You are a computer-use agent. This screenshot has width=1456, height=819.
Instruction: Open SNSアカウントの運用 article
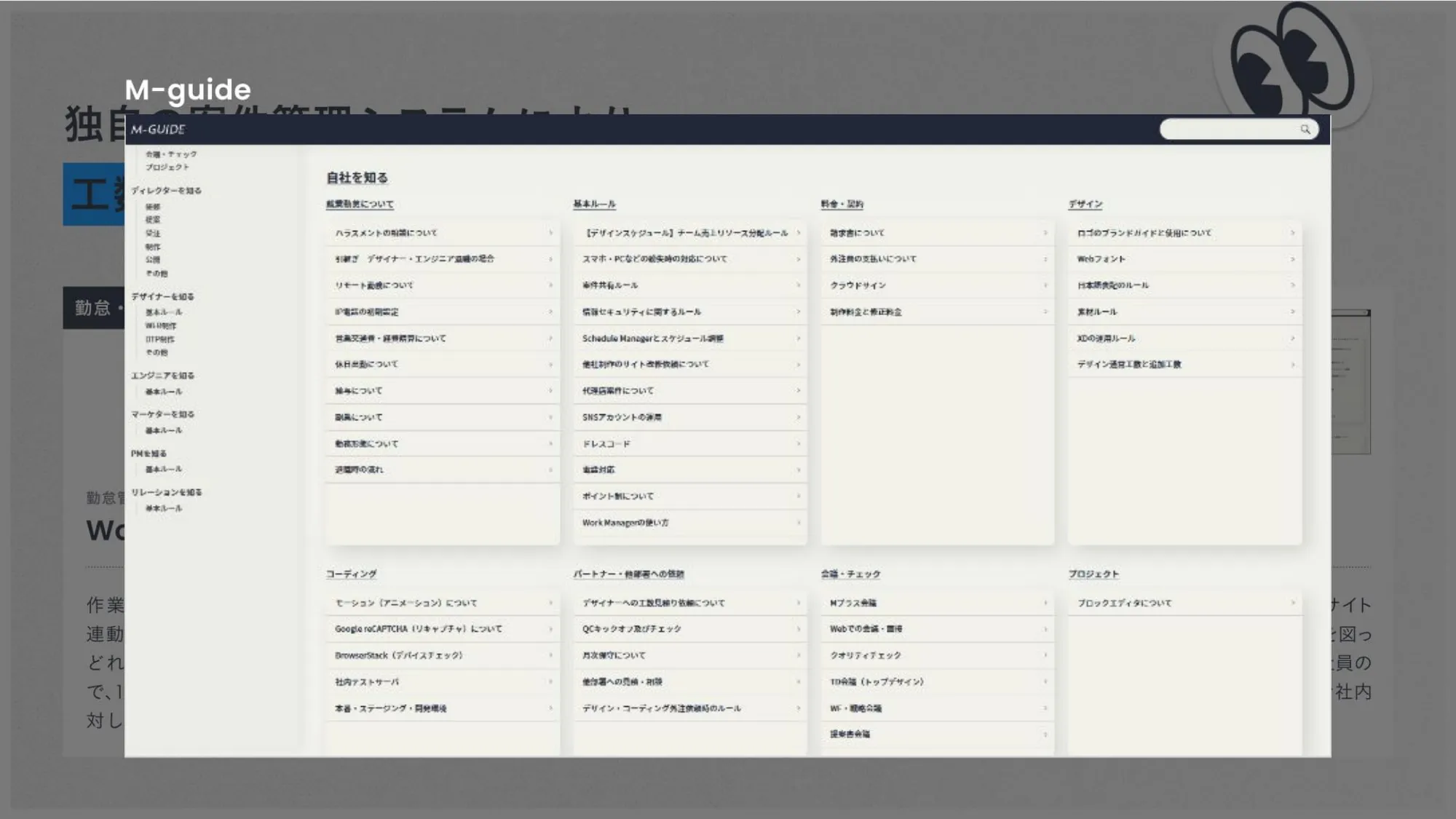[622, 417]
